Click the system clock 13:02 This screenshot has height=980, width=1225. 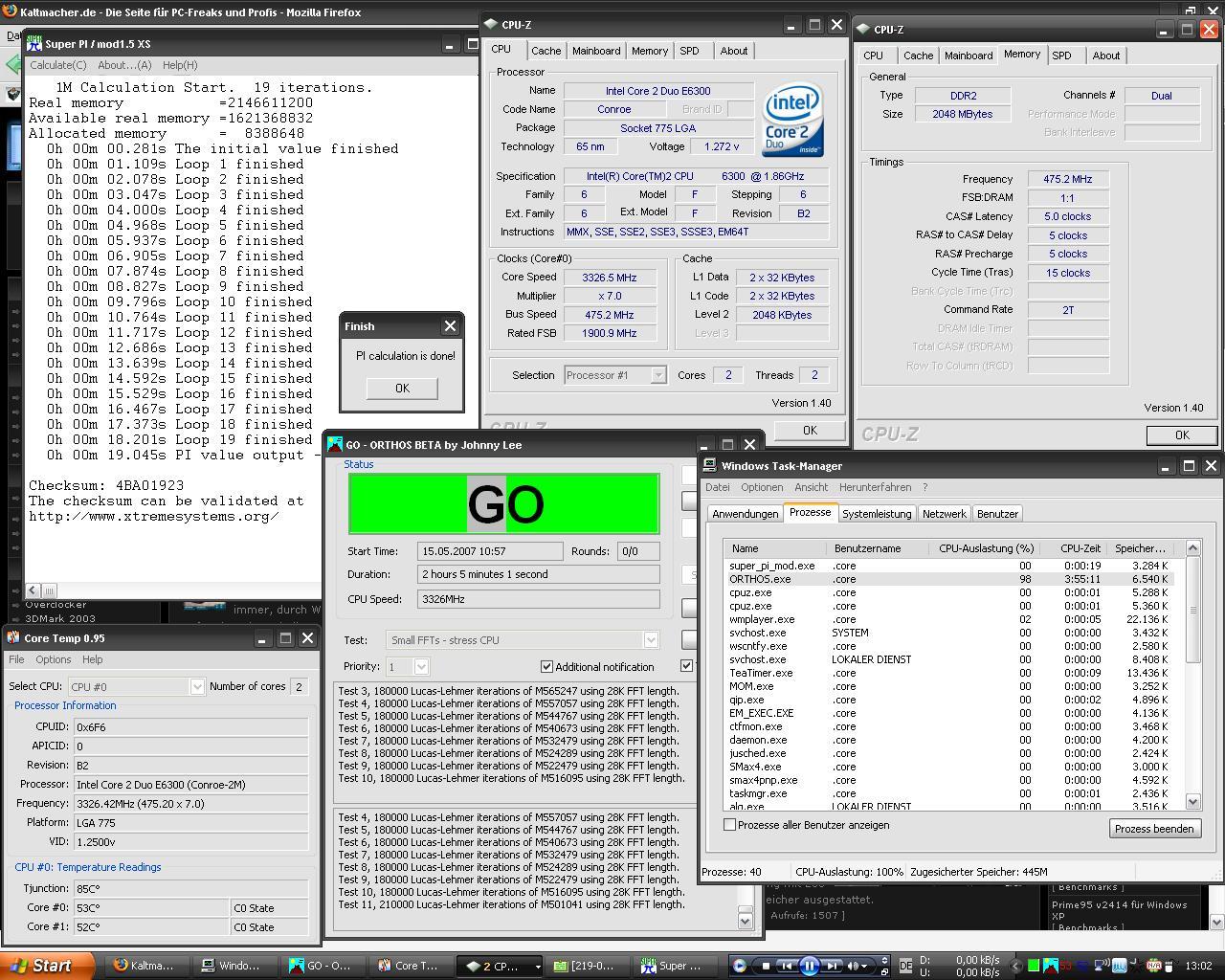coord(1198,967)
